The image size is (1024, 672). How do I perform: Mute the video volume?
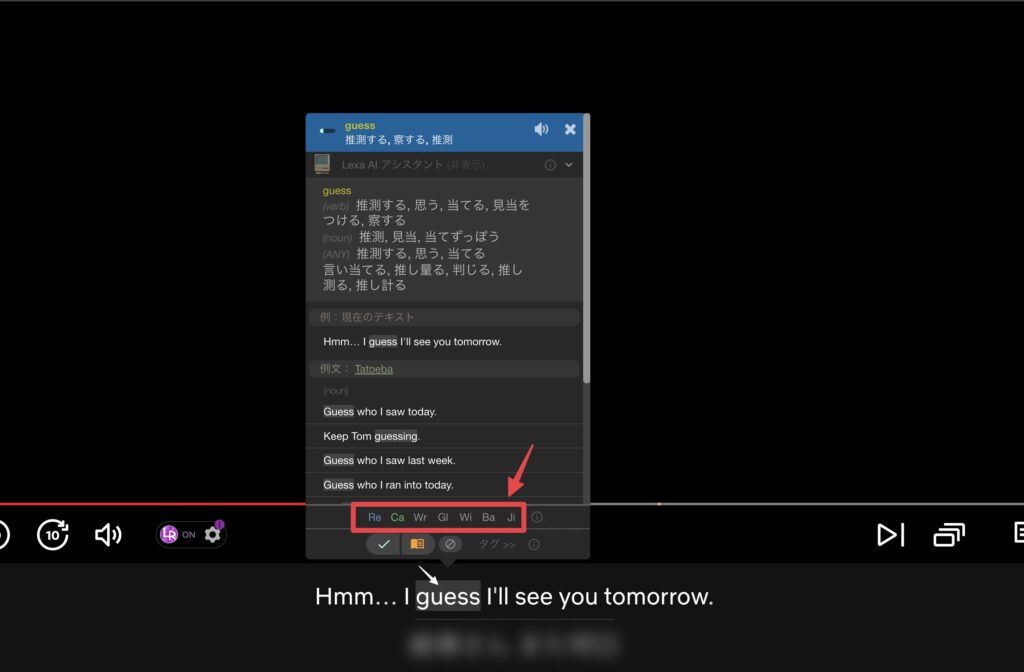tap(107, 535)
